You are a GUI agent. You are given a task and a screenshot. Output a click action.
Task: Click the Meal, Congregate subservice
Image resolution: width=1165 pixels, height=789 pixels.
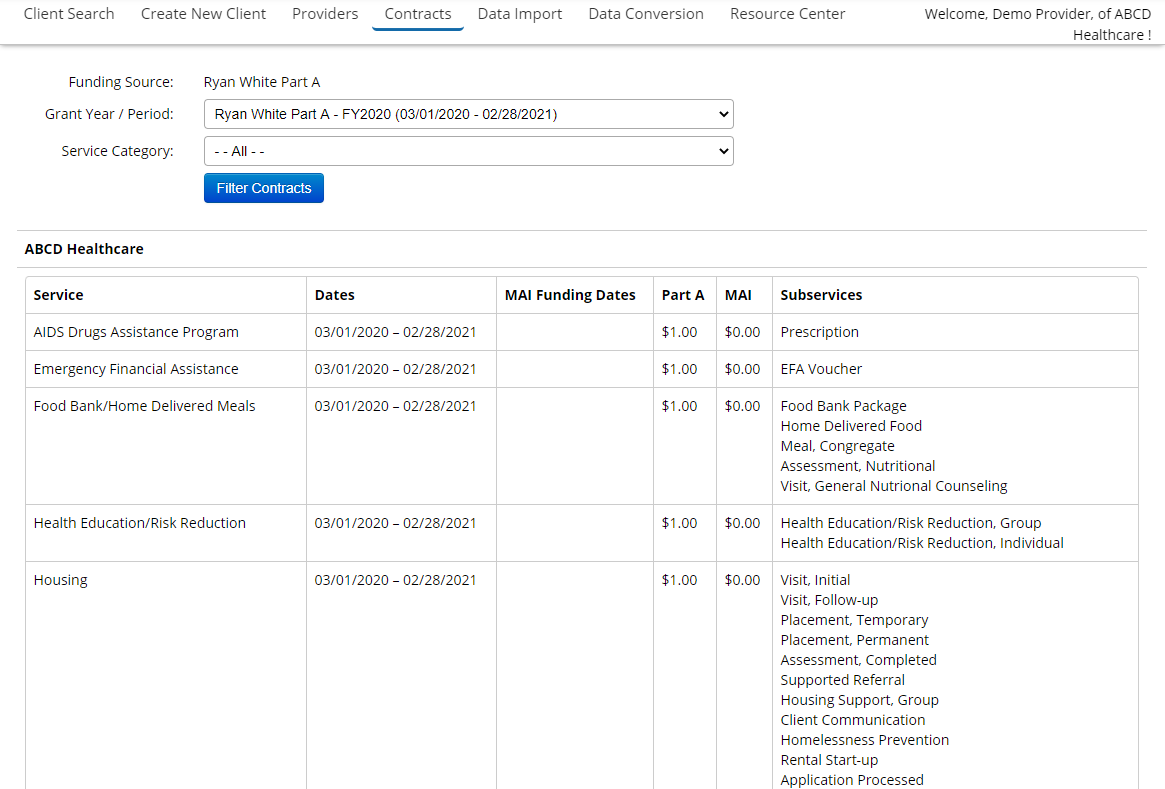point(837,447)
